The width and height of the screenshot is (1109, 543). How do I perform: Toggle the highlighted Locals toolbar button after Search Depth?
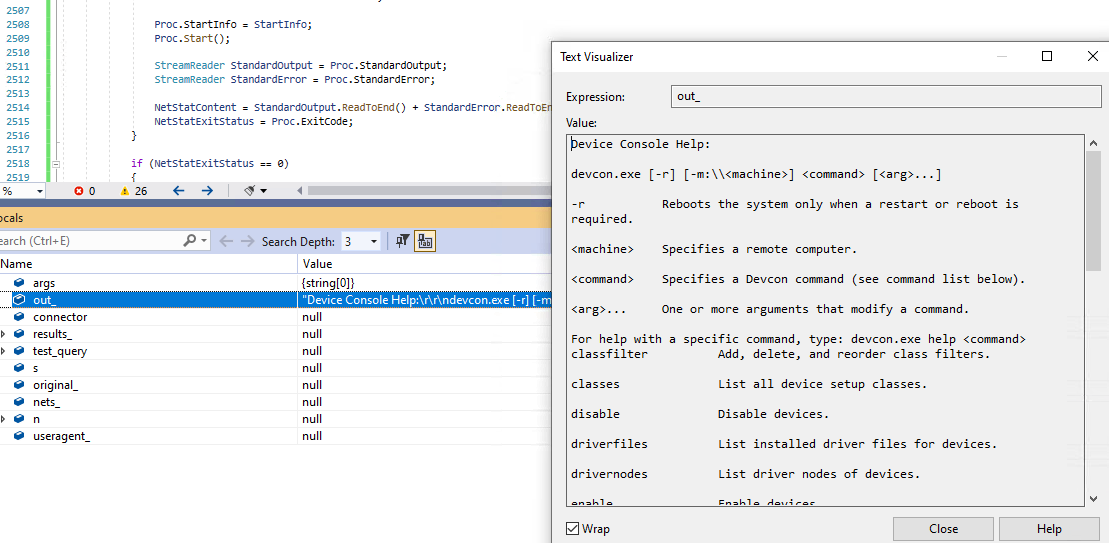[424, 241]
